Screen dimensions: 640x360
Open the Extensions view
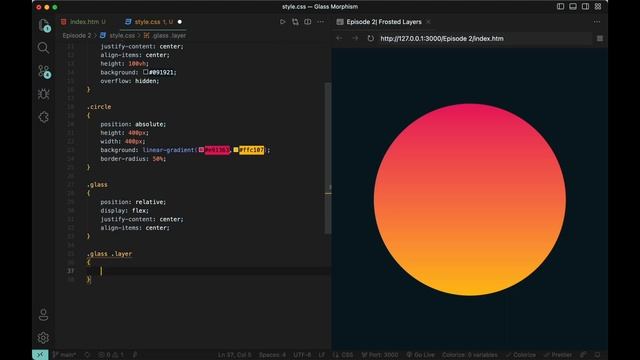[43, 117]
